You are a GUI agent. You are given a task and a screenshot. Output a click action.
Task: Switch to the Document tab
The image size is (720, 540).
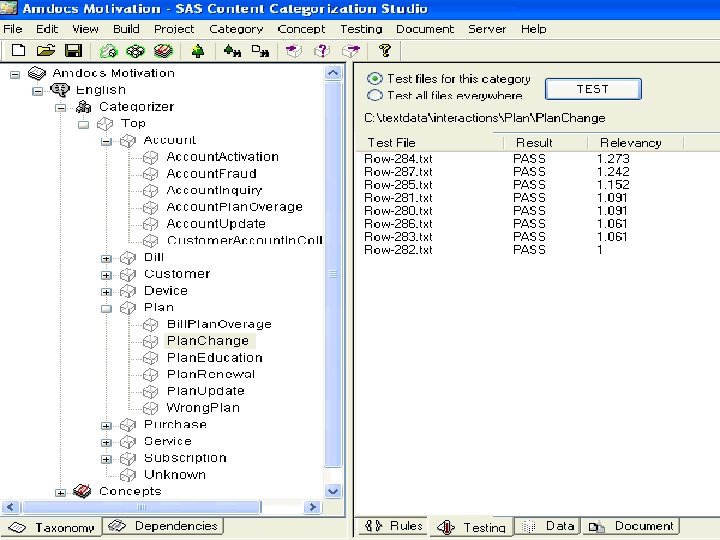[x=631, y=525]
